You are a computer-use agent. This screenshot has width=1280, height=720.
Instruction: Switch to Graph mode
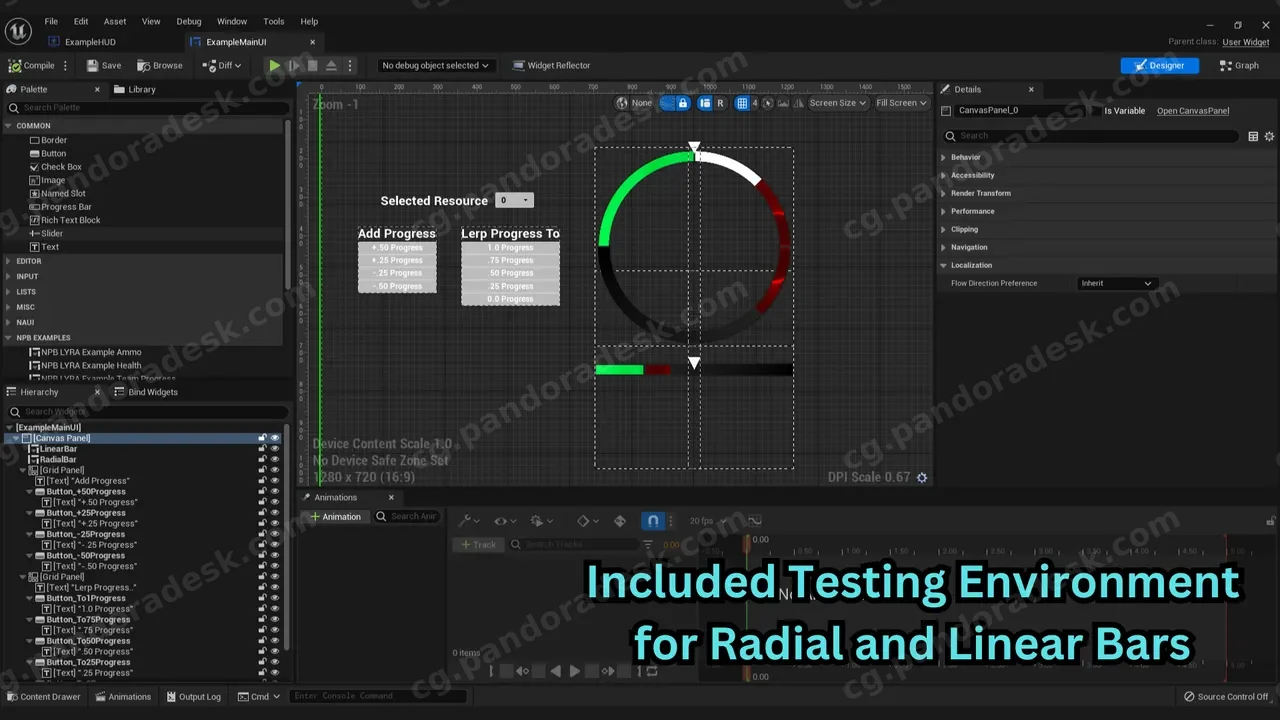coord(1239,65)
